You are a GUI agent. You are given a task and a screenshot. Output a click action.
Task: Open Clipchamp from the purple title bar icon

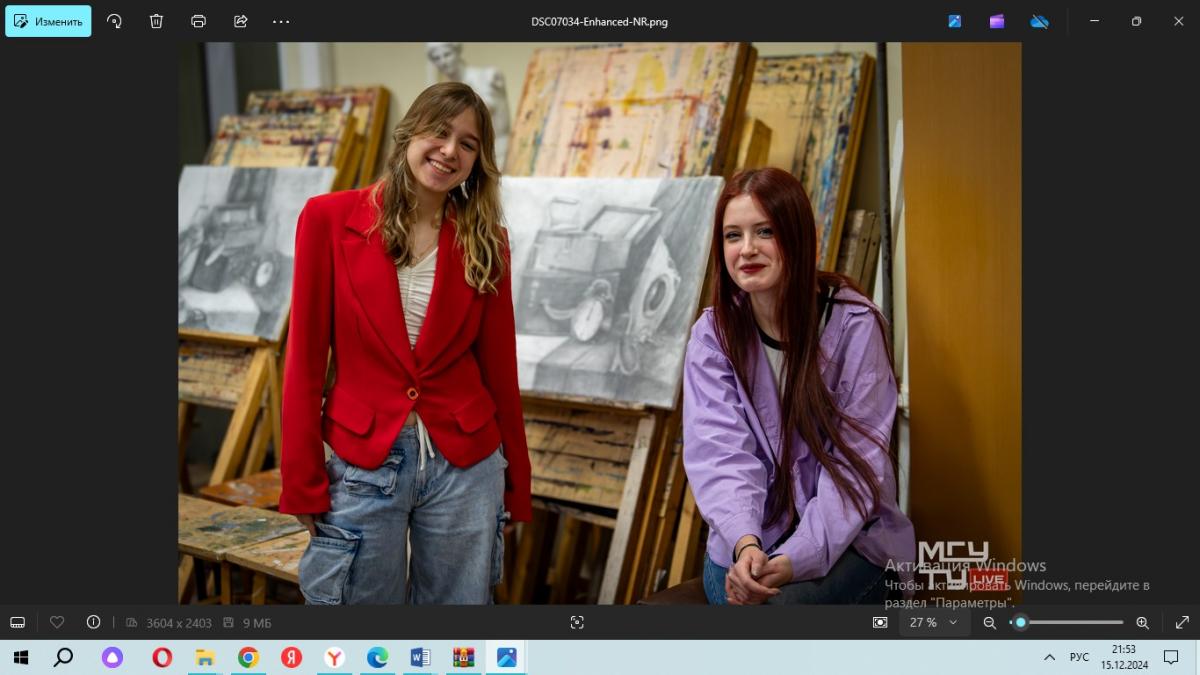coord(997,21)
